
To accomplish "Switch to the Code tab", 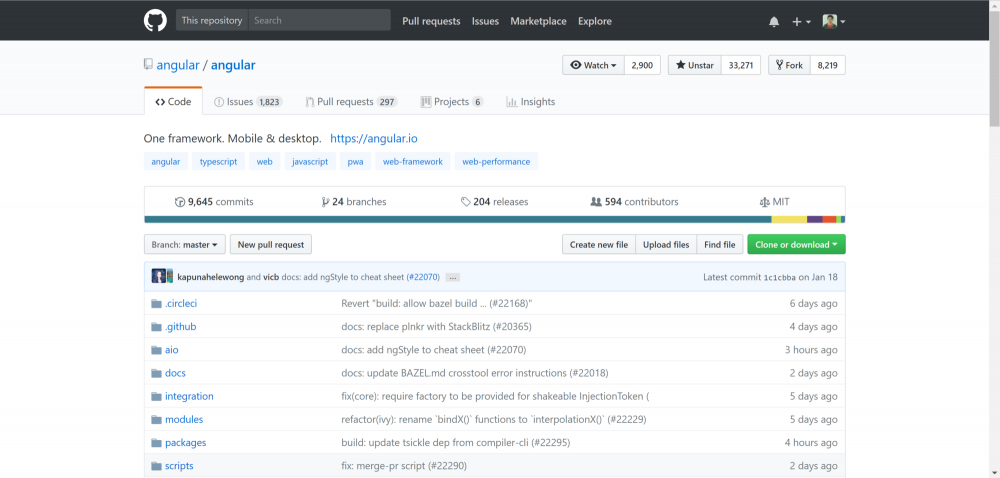I will coord(173,102).
